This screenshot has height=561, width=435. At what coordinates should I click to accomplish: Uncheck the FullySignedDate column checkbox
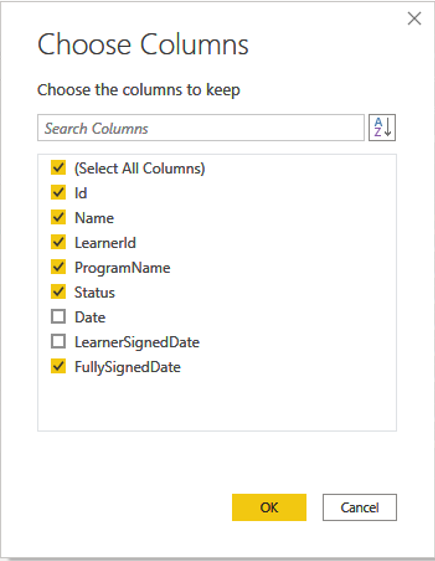click(x=58, y=366)
